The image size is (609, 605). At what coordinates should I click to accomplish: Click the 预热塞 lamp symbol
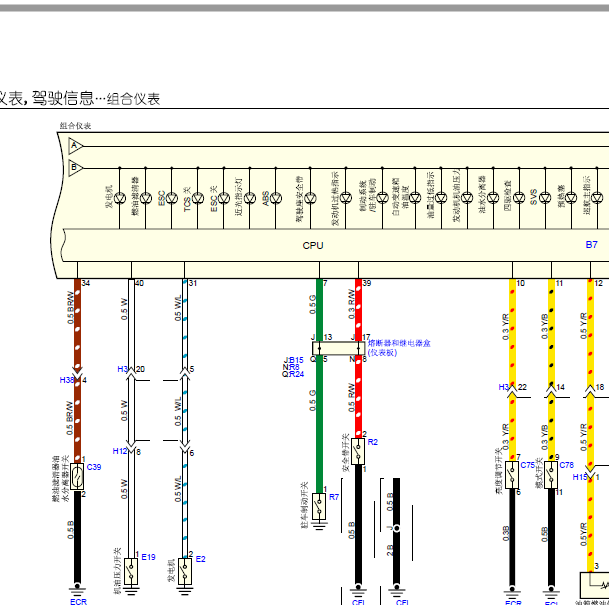pyautogui.click(x=571, y=198)
